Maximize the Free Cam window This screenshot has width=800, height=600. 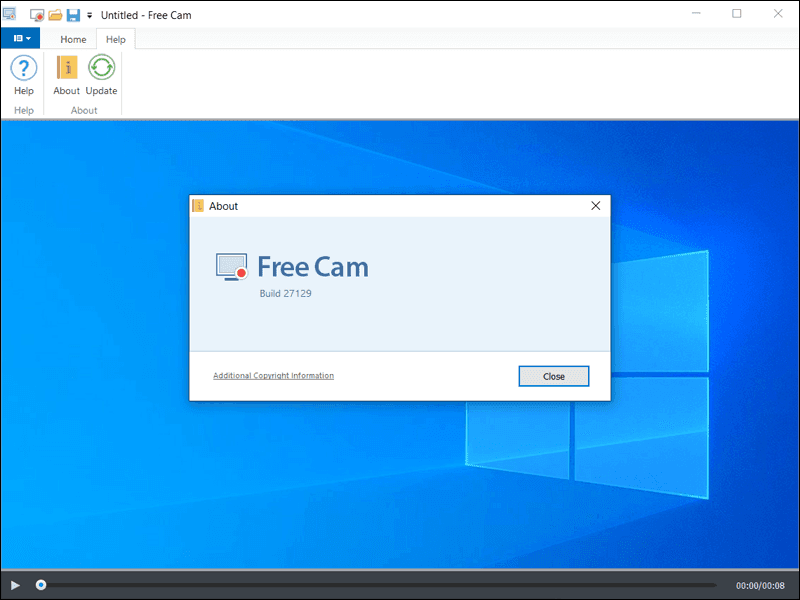coord(737,14)
